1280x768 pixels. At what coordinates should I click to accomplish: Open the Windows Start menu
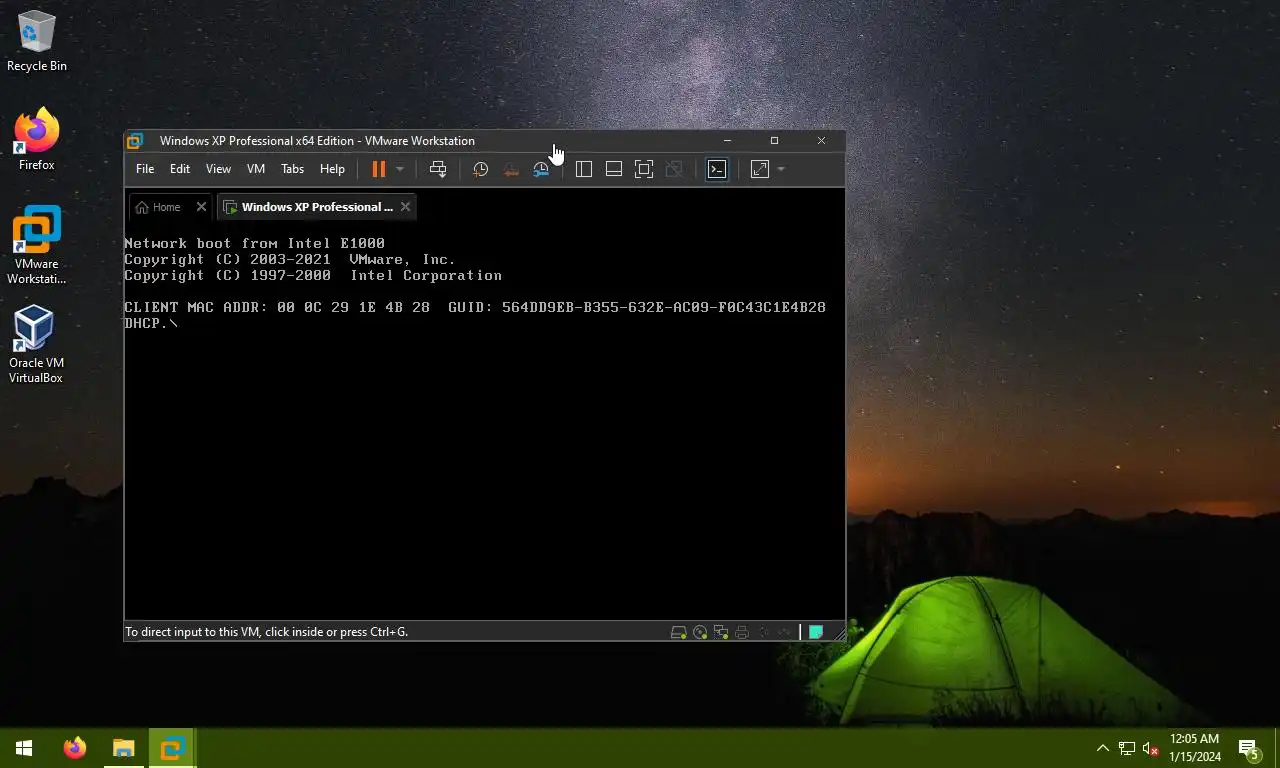coord(24,748)
